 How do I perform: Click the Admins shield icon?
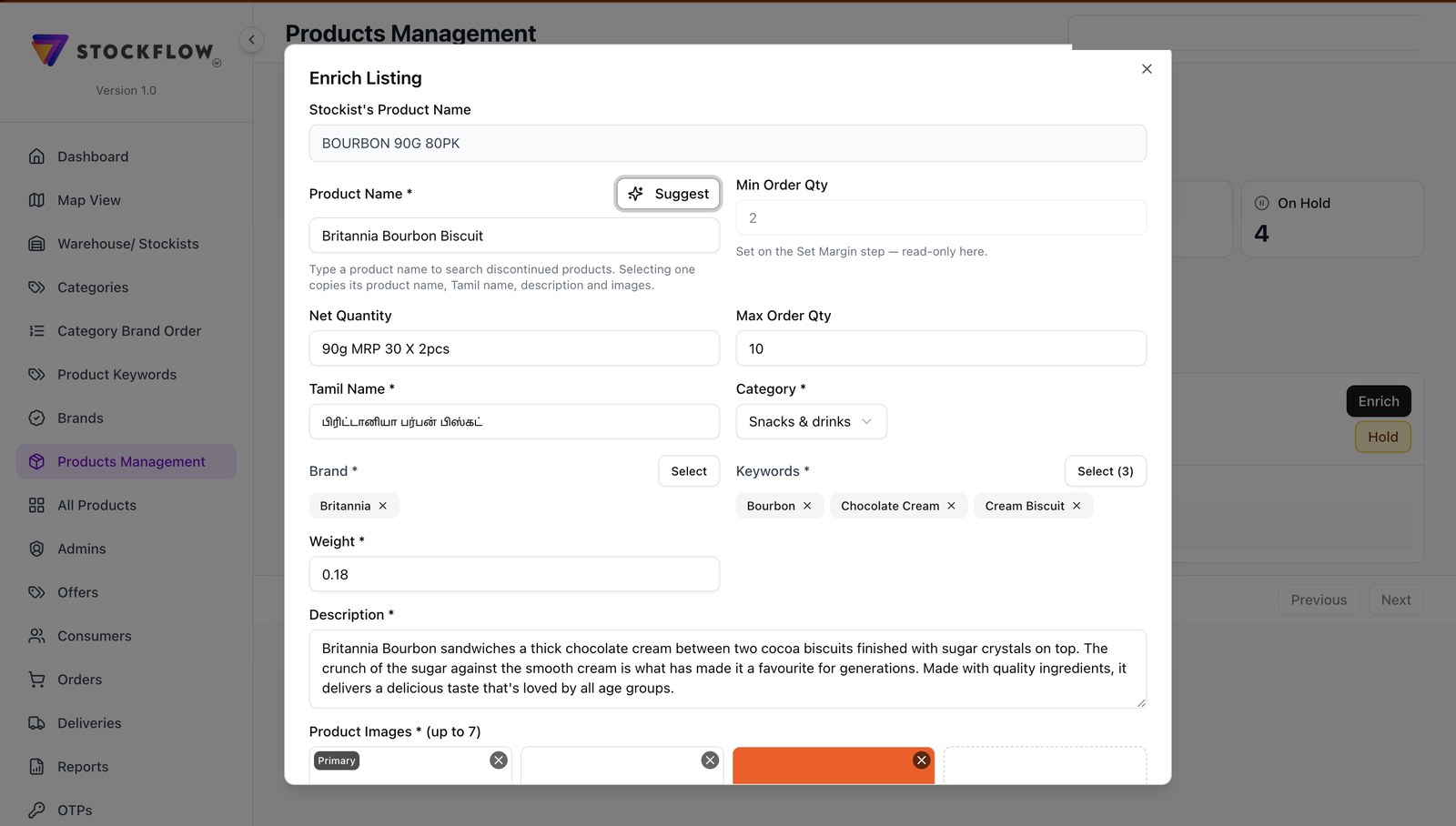[x=36, y=549]
